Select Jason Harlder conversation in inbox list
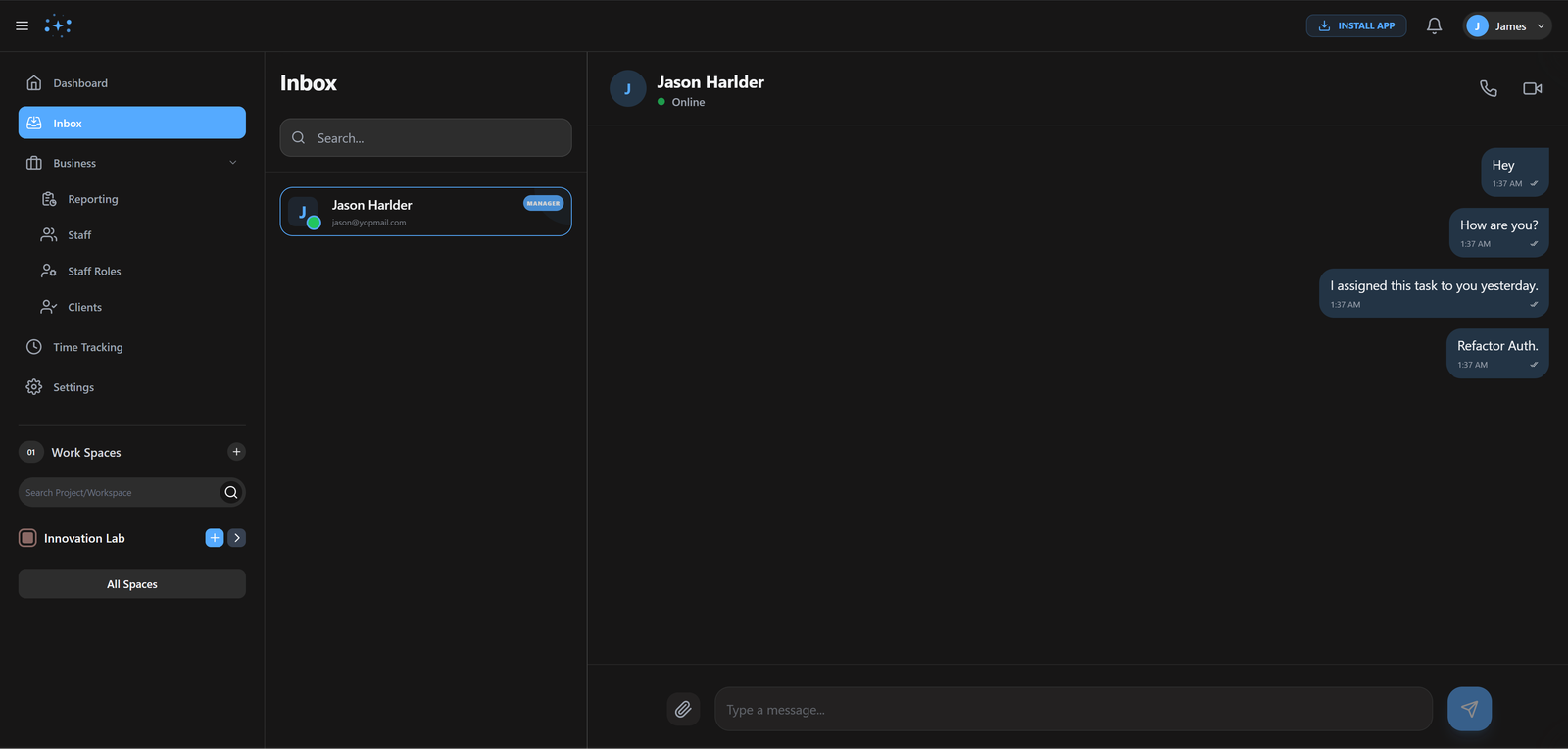The image size is (1568, 749). click(x=425, y=212)
